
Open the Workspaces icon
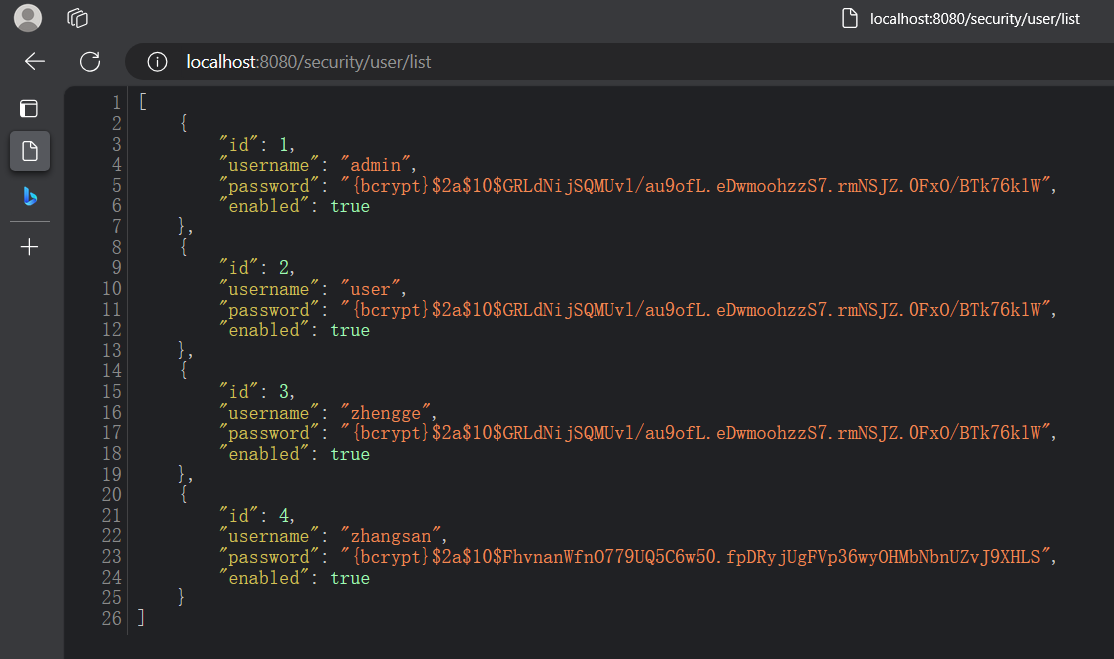pos(78,18)
